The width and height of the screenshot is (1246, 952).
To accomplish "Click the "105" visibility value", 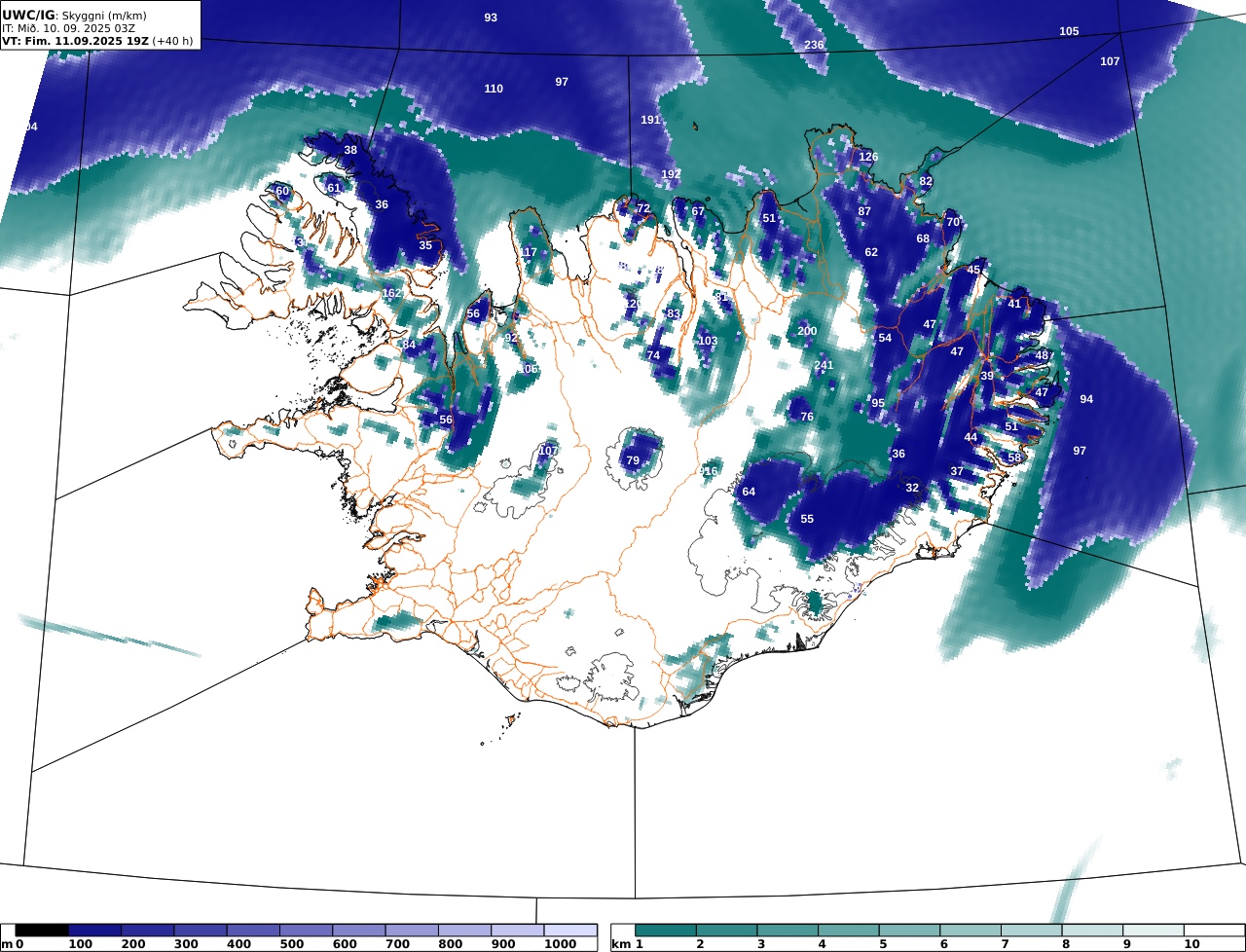I will [x=1069, y=31].
